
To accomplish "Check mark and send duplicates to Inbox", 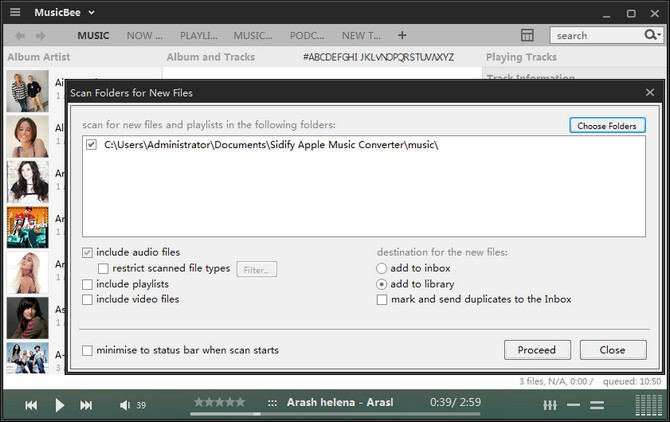I will (382, 299).
